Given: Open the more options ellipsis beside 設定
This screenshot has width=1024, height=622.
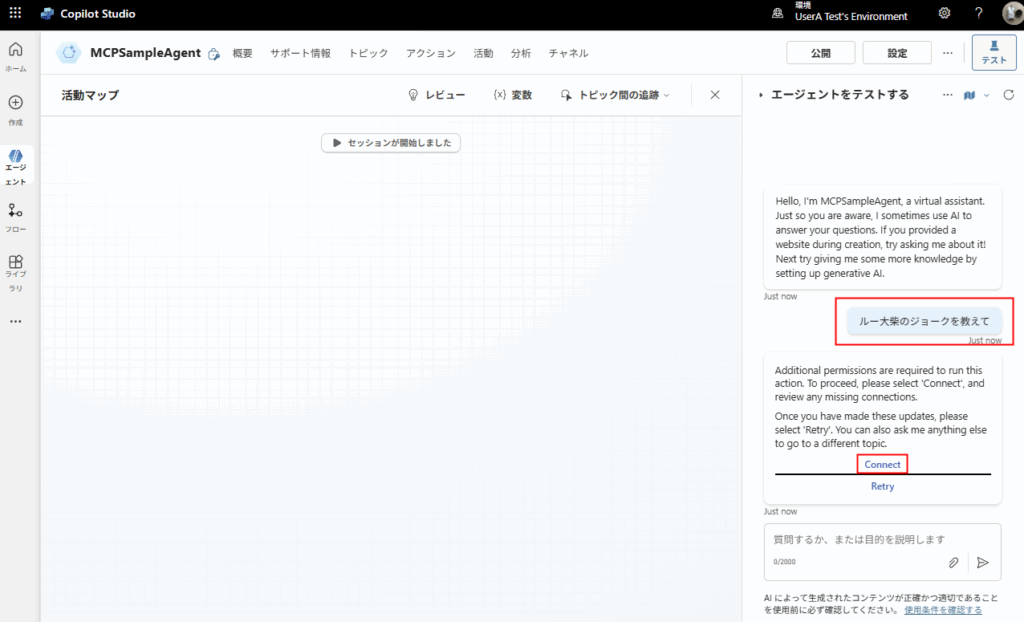Looking at the screenshot, I should 948,53.
